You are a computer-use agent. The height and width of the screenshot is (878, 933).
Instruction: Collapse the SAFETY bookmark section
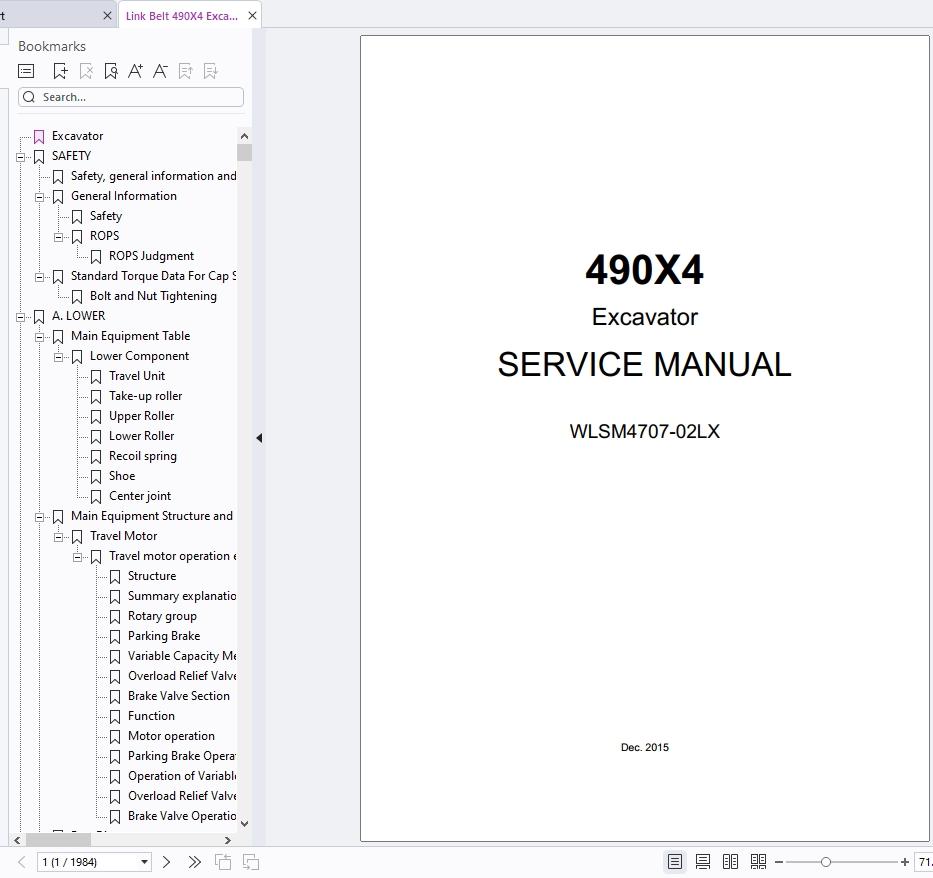pos(21,156)
